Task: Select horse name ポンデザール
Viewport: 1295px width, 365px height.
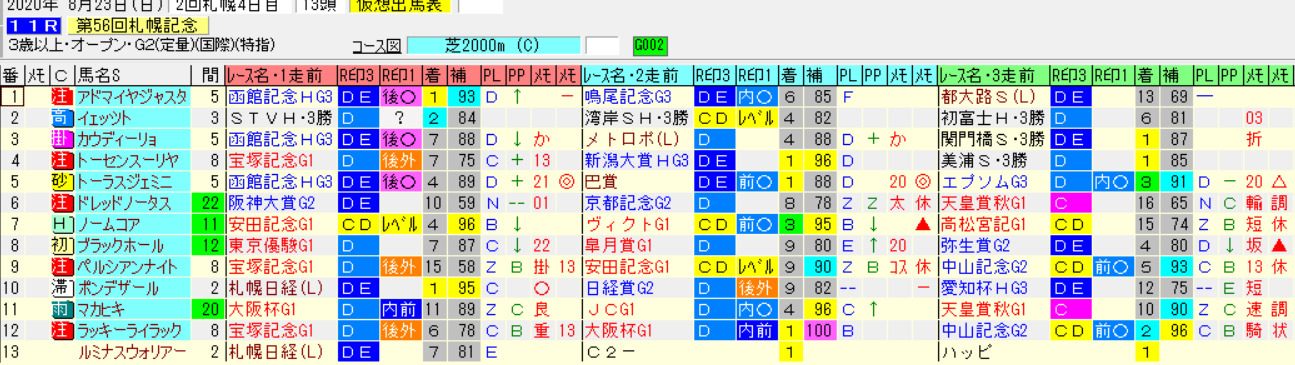Action: point(133,288)
